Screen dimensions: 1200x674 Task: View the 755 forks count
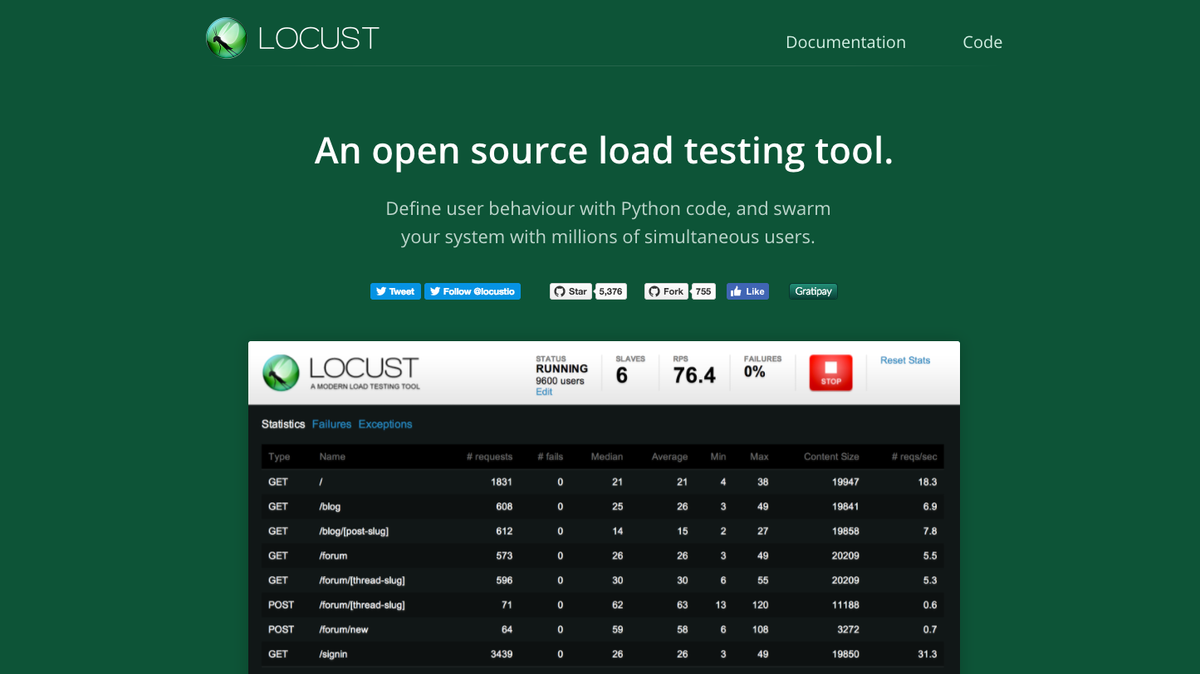point(704,291)
